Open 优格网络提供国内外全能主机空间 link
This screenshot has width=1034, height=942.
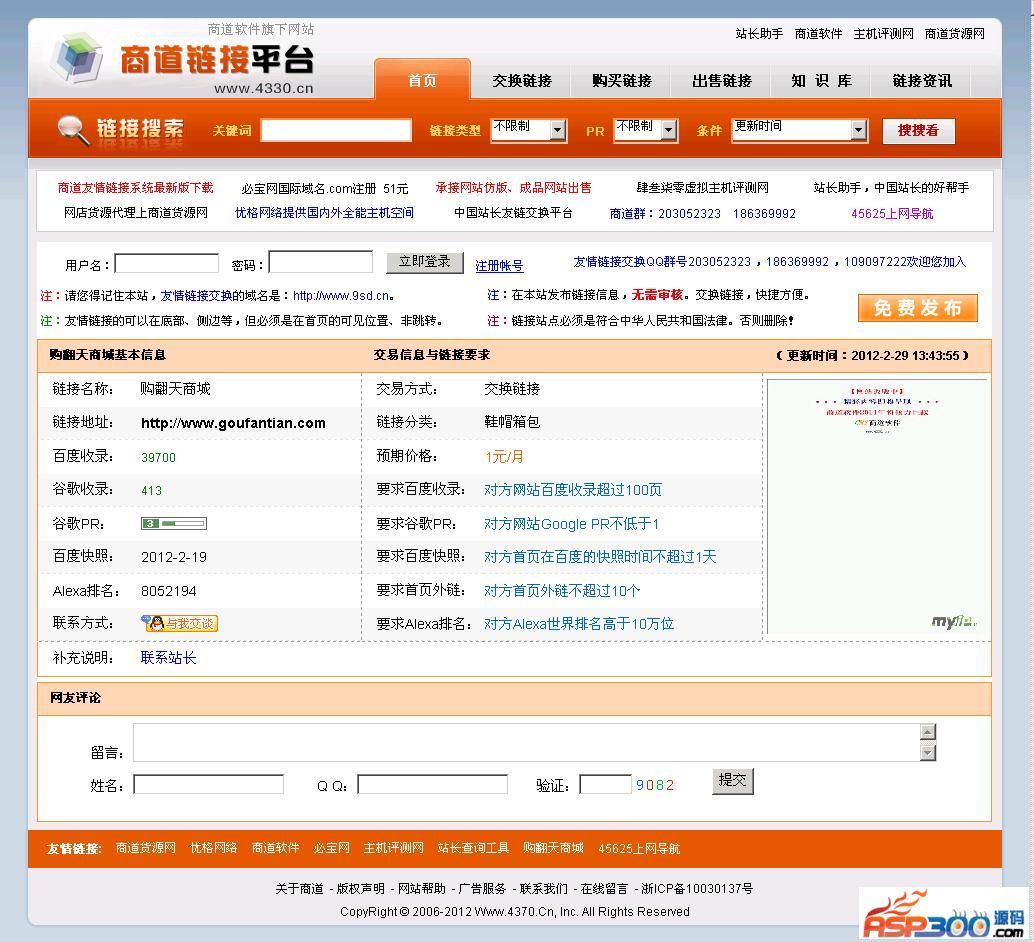324,213
